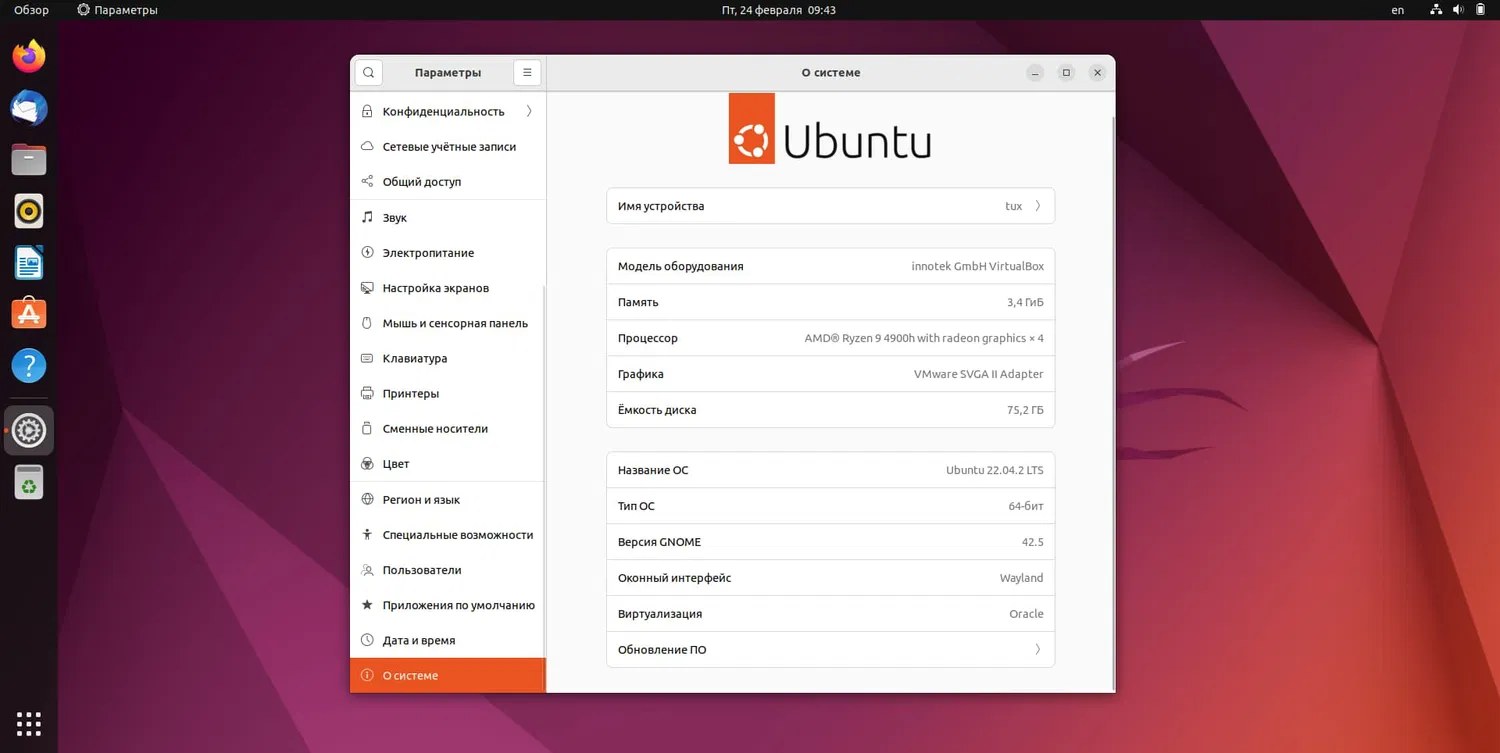Click the Обновление ПО row
This screenshot has width=1500, height=753.
coord(831,650)
